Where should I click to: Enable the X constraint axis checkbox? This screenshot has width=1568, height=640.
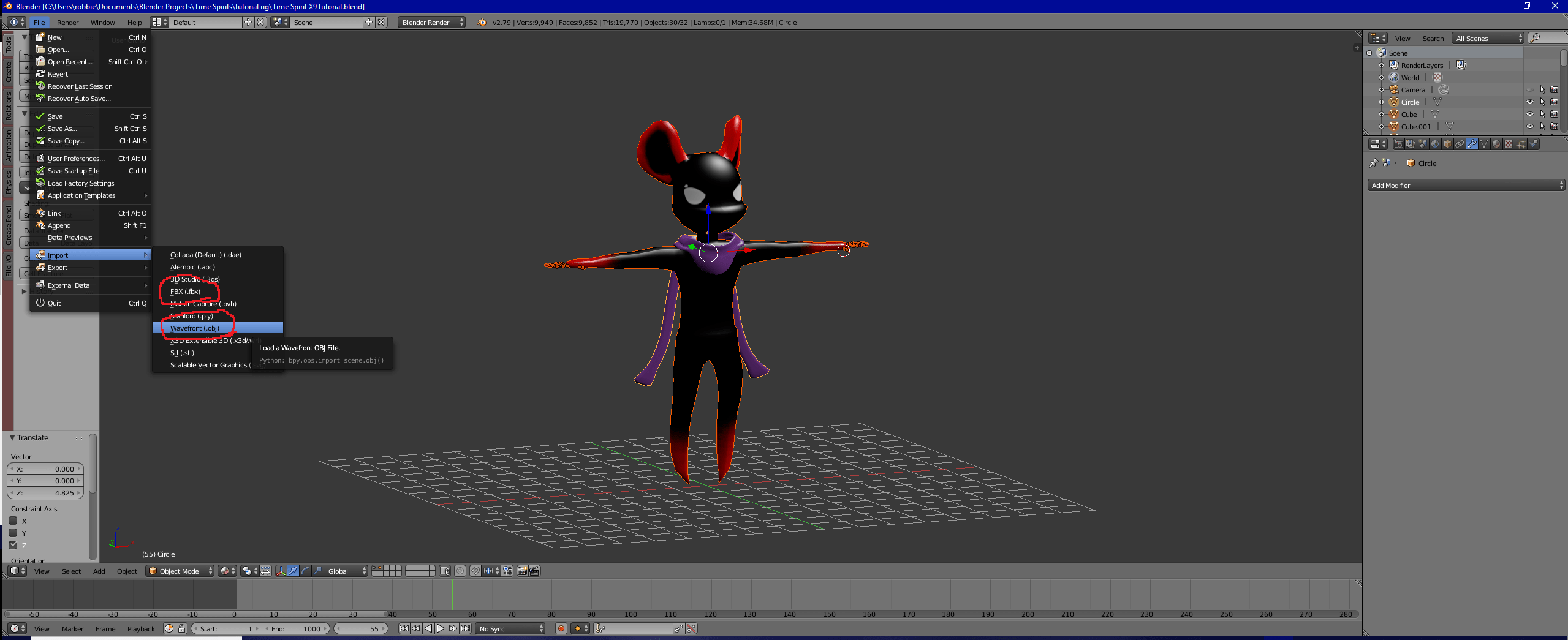[x=14, y=521]
